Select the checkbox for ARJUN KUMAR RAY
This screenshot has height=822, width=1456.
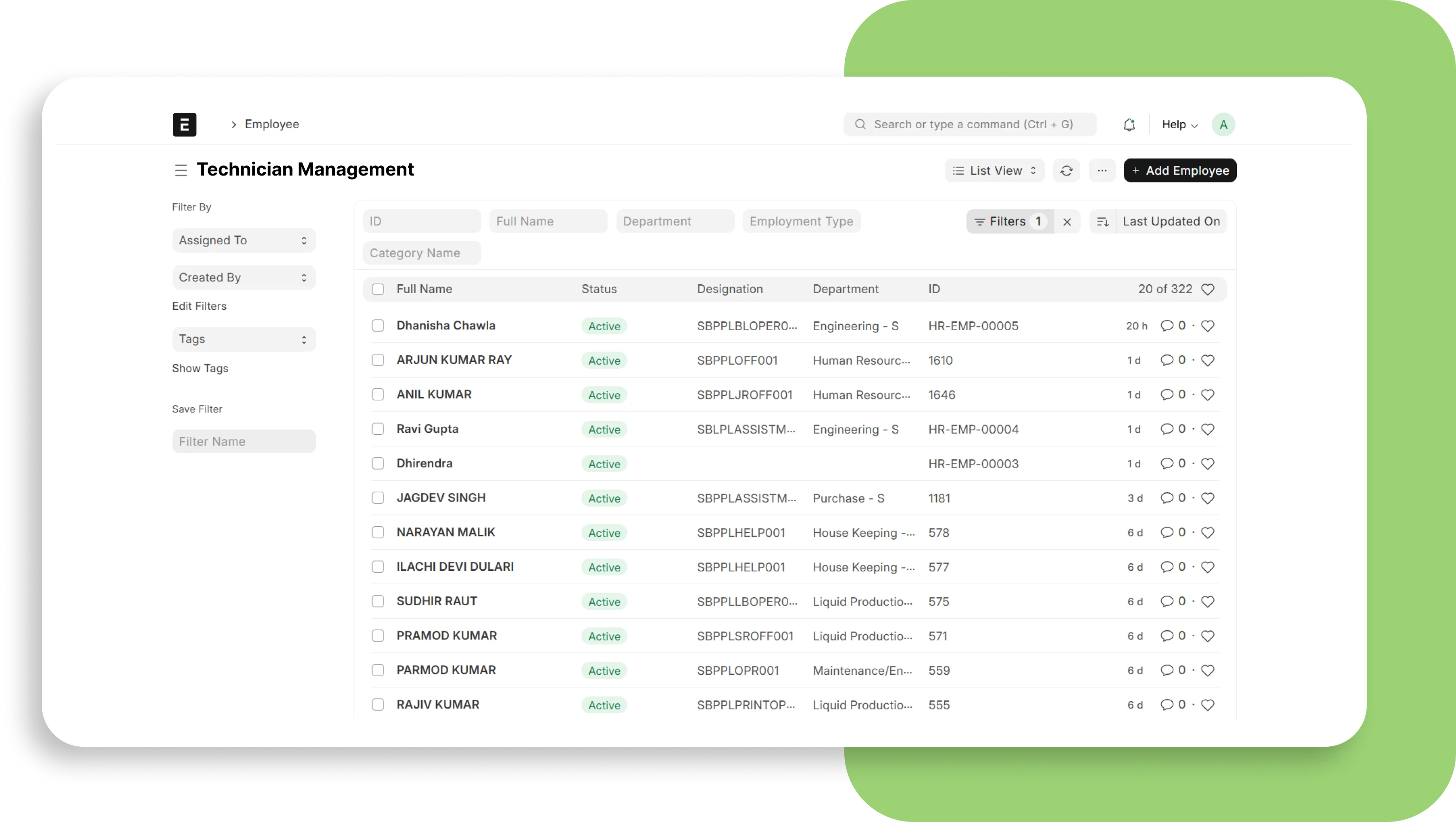coord(378,360)
